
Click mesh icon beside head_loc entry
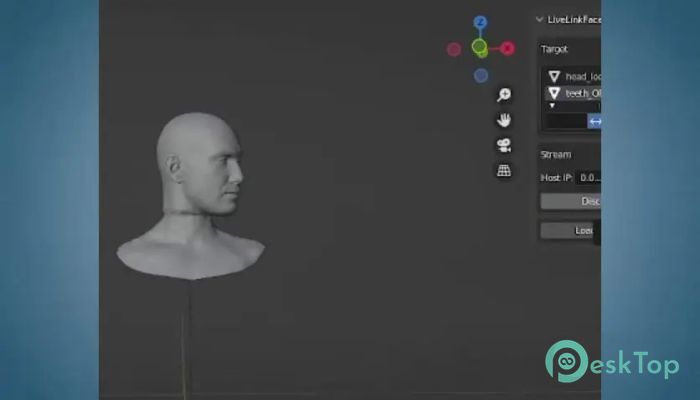coord(554,77)
